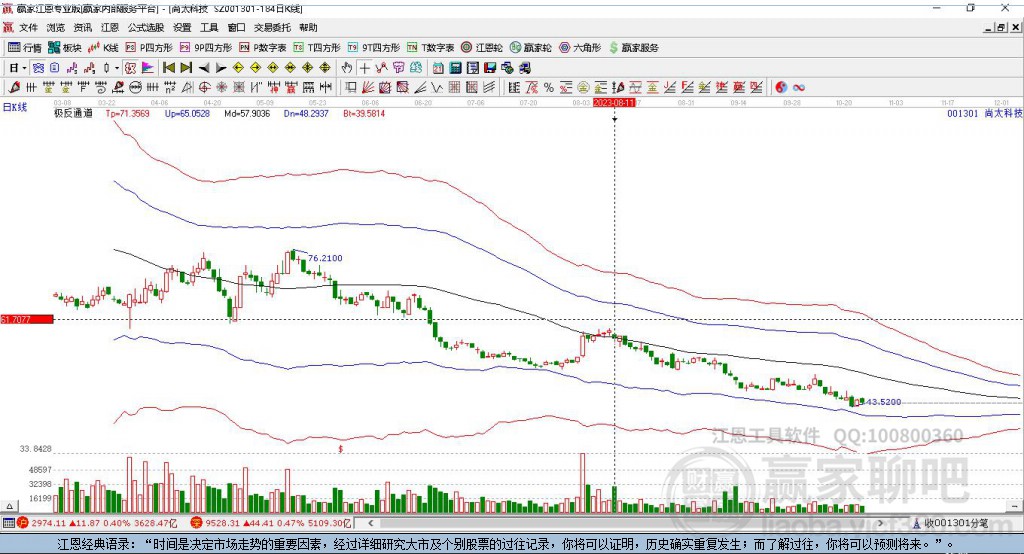Click the stock code 001301 link
This screenshot has height=554, width=1024.
tap(962, 113)
